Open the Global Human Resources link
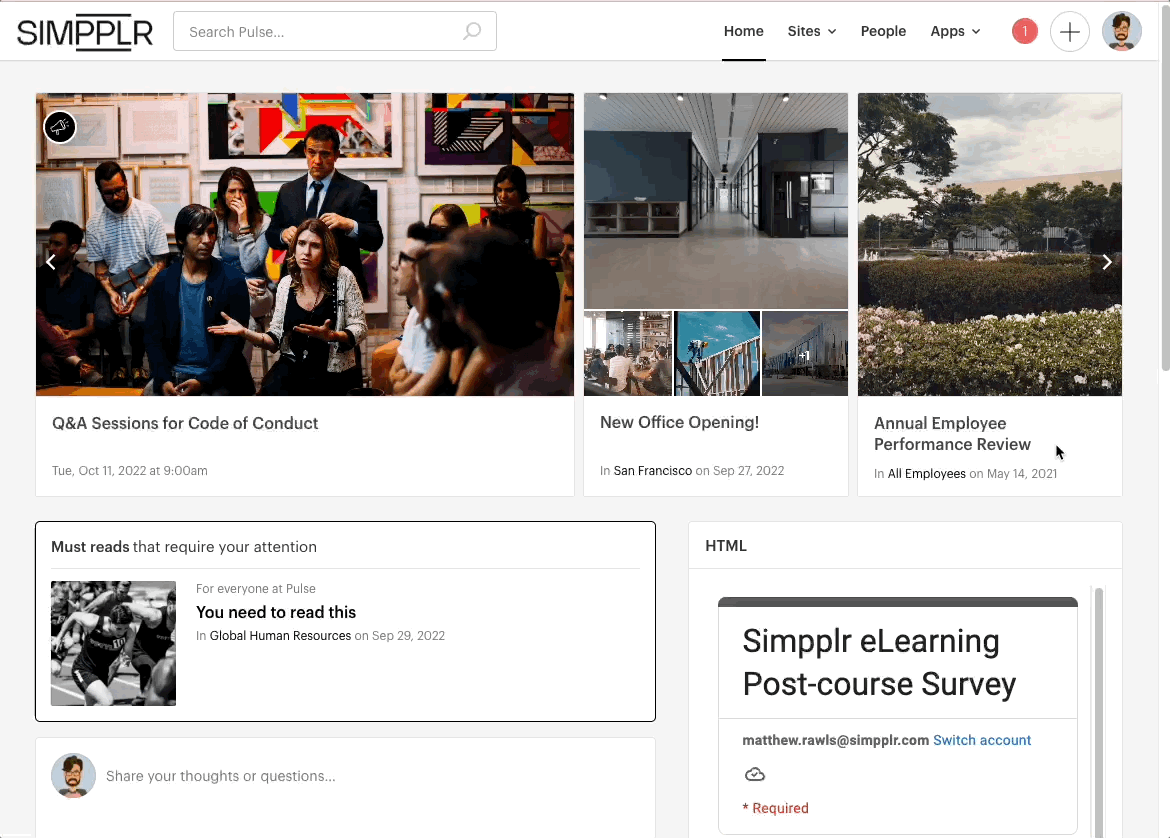 tap(280, 636)
